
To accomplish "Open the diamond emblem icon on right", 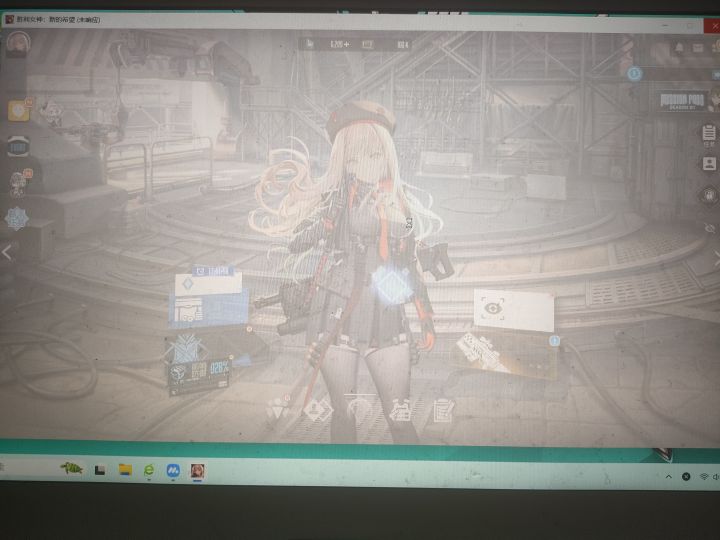I will coord(709,196).
